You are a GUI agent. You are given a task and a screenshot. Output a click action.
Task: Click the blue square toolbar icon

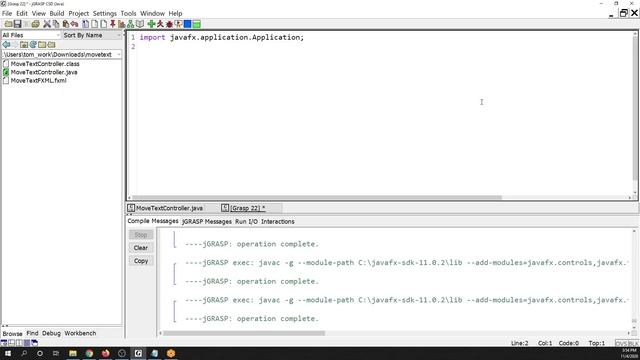point(187,24)
